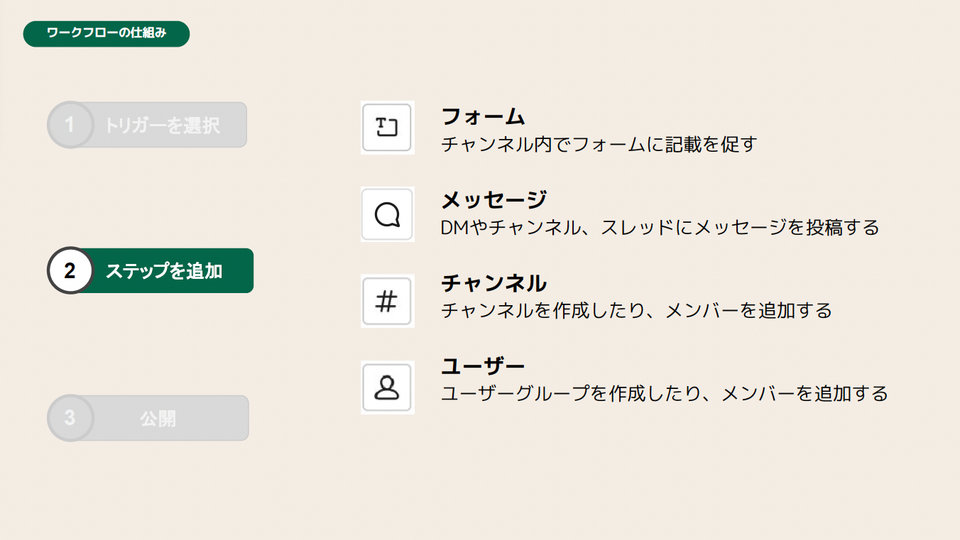Select the フォーム heading
Viewport: 960px width, 540px height.
[x=483, y=116]
